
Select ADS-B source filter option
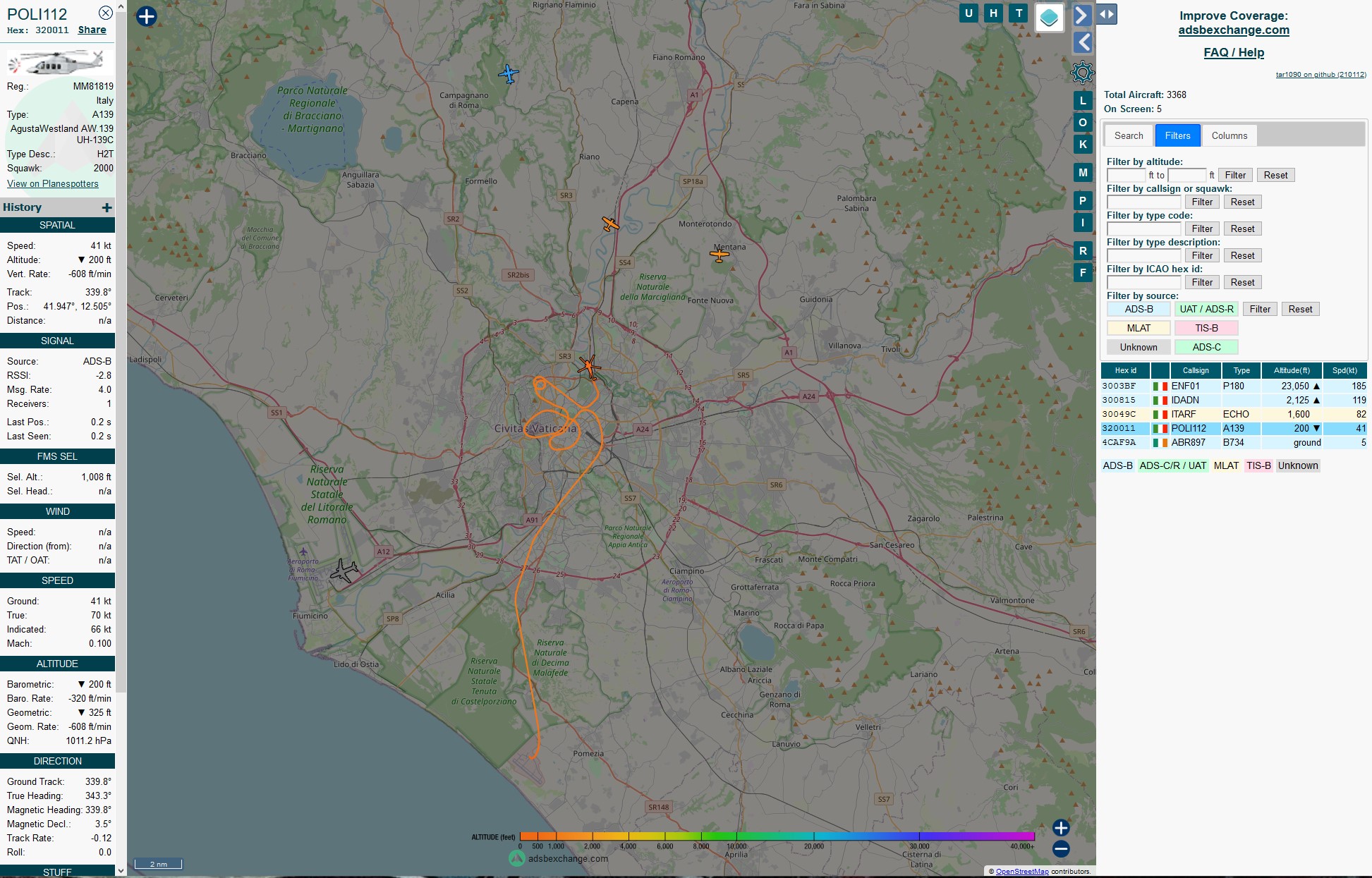1139,309
